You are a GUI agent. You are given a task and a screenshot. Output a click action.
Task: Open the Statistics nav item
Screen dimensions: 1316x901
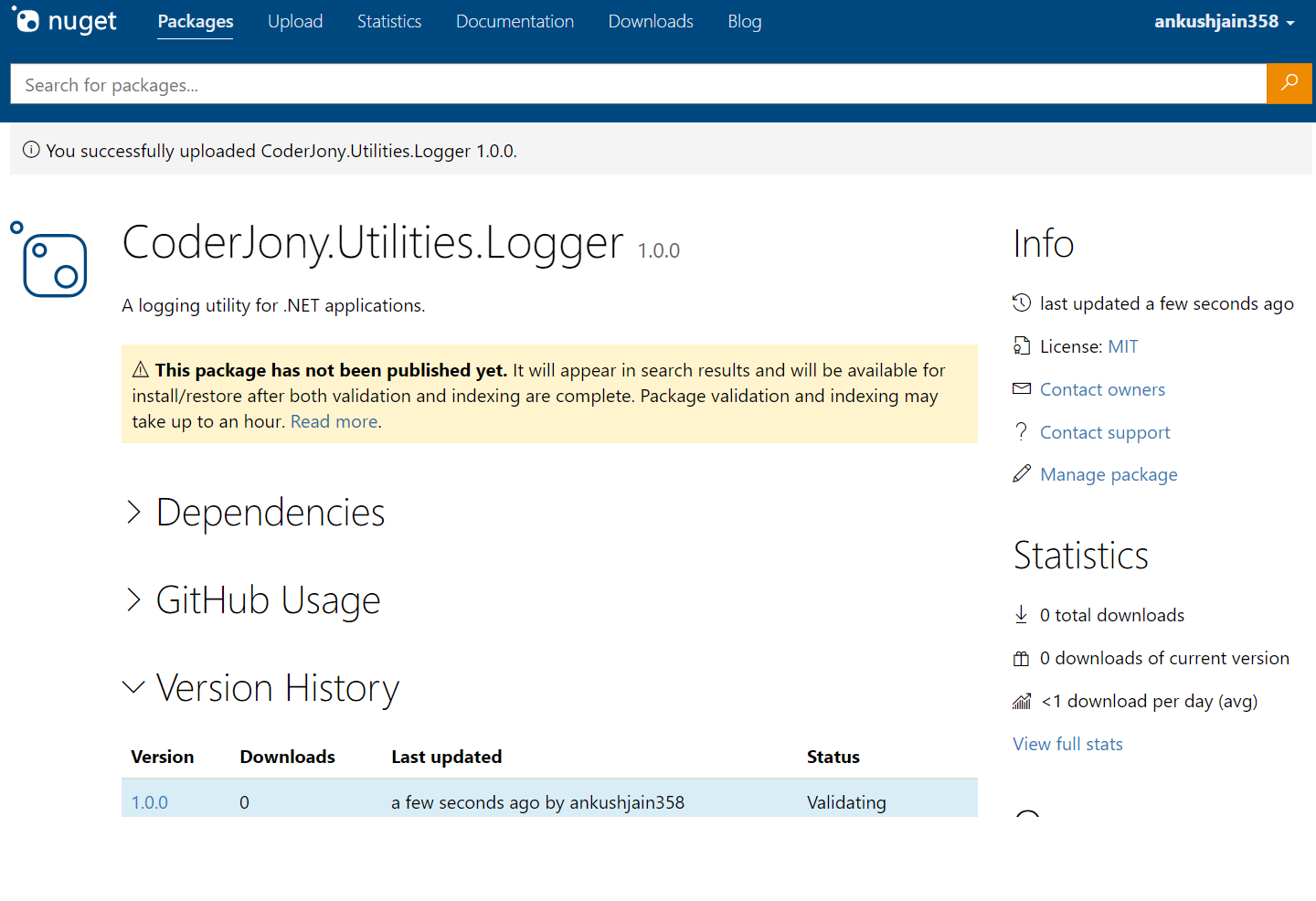coord(389,21)
